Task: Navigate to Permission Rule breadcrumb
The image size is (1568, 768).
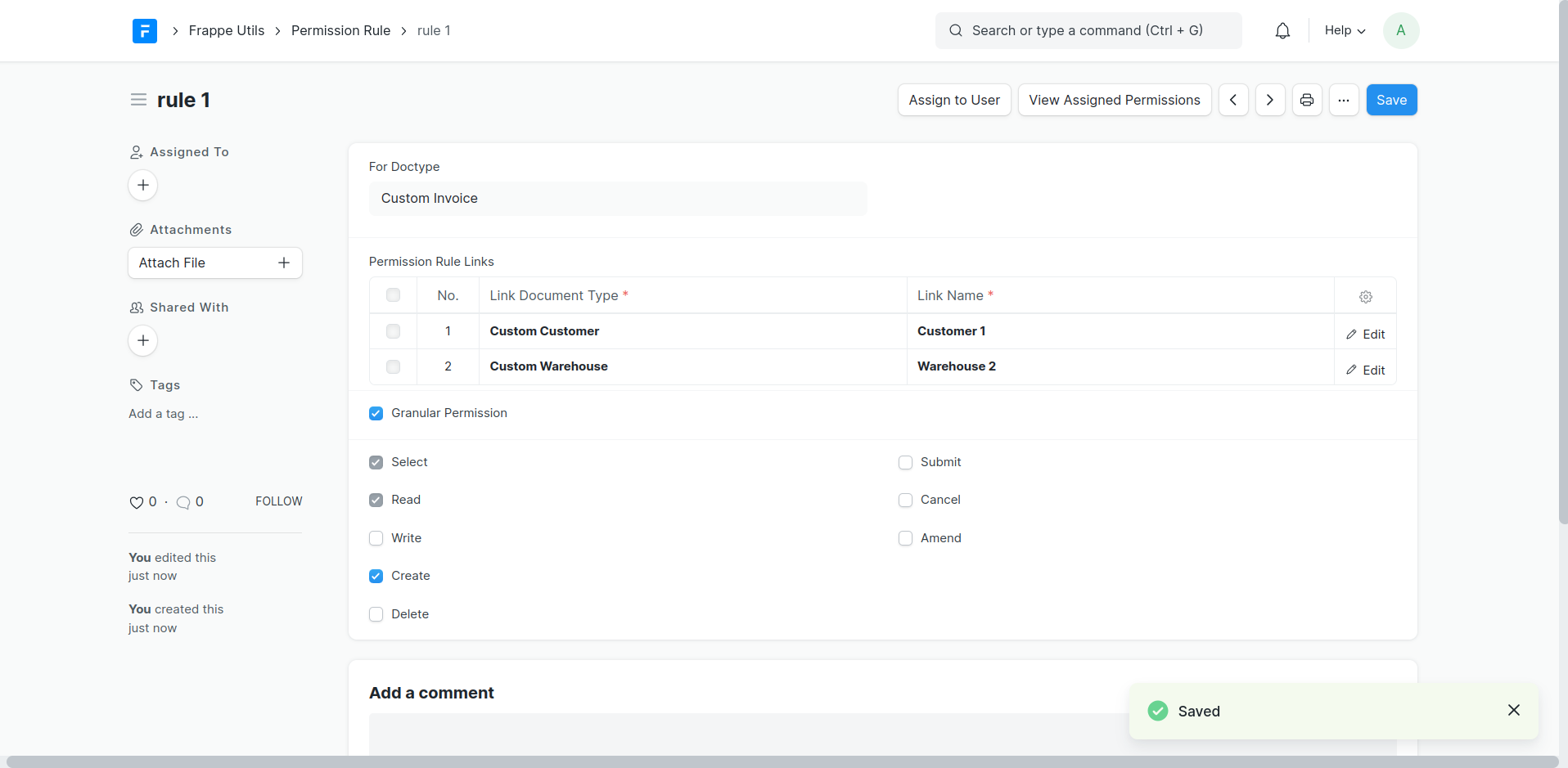Action: point(340,31)
